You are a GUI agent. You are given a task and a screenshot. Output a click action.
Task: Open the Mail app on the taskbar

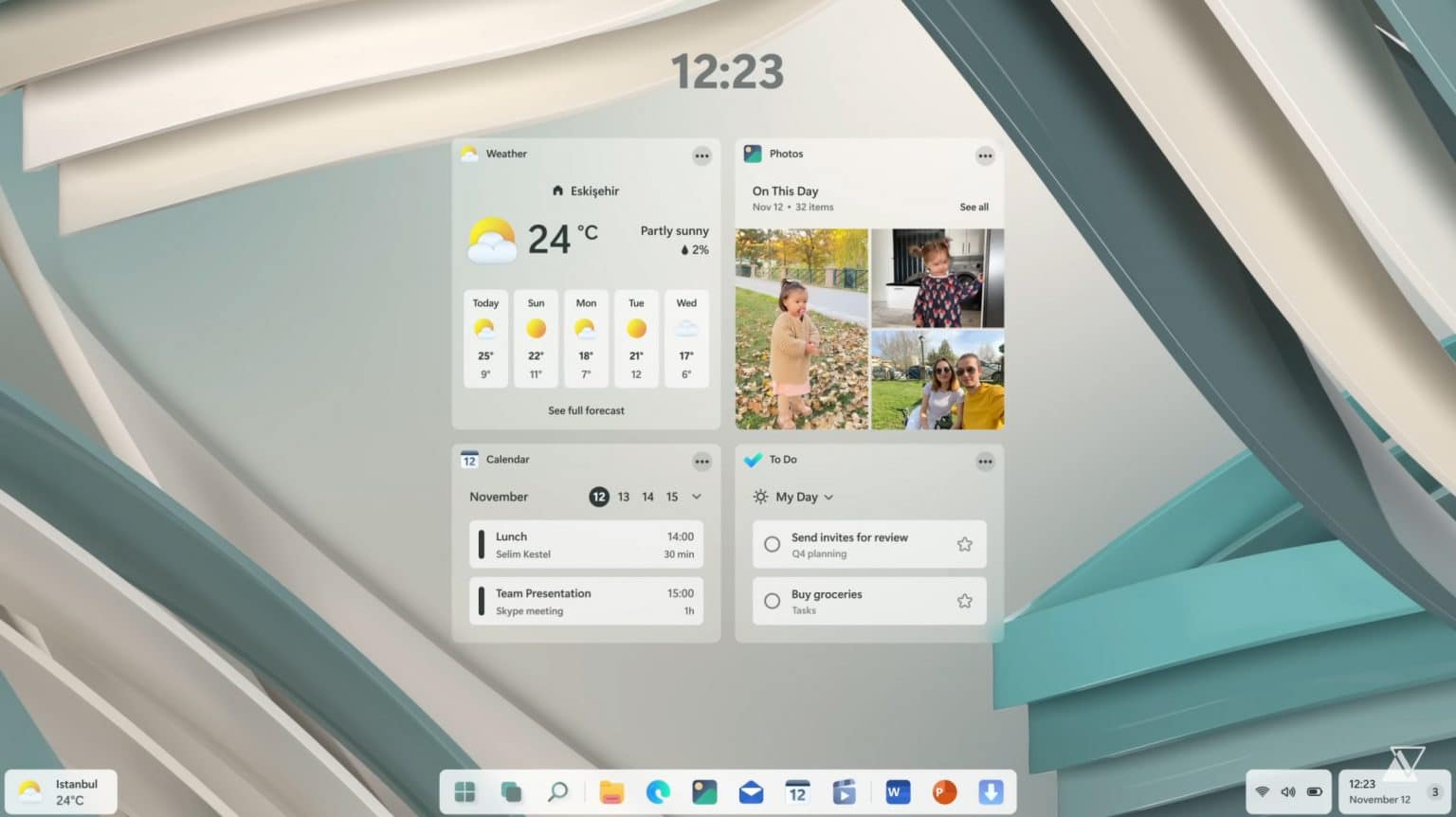751,791
